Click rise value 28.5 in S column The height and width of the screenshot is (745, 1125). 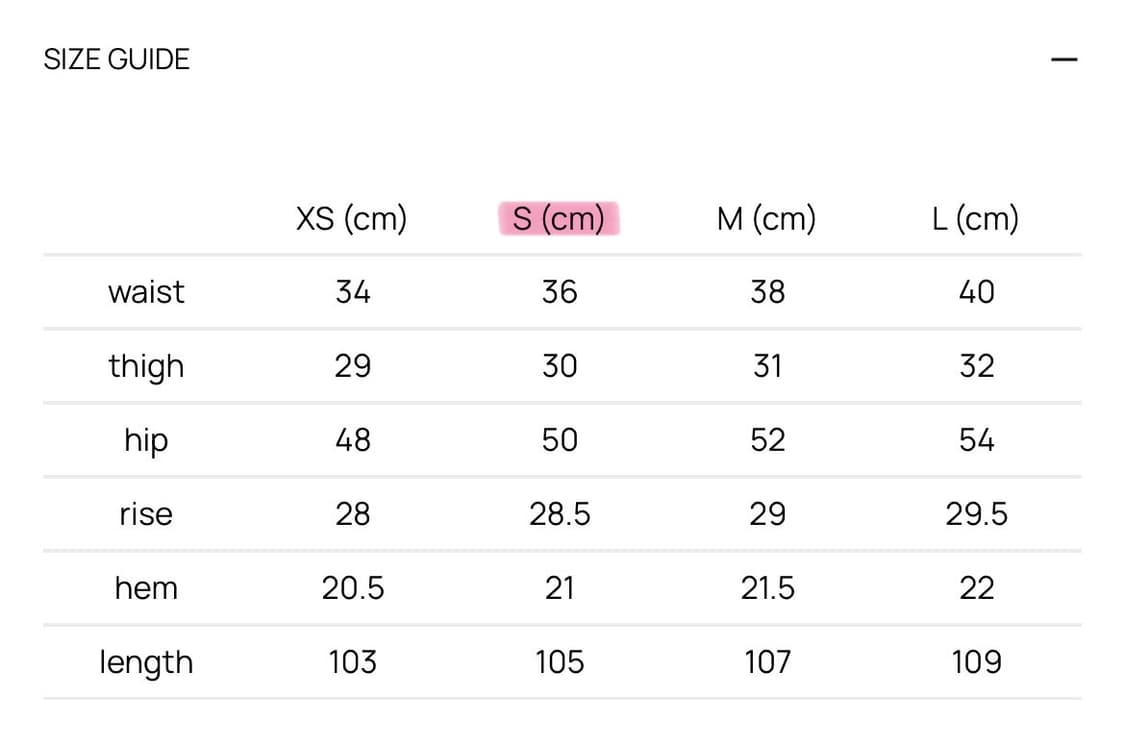point(560,515)
